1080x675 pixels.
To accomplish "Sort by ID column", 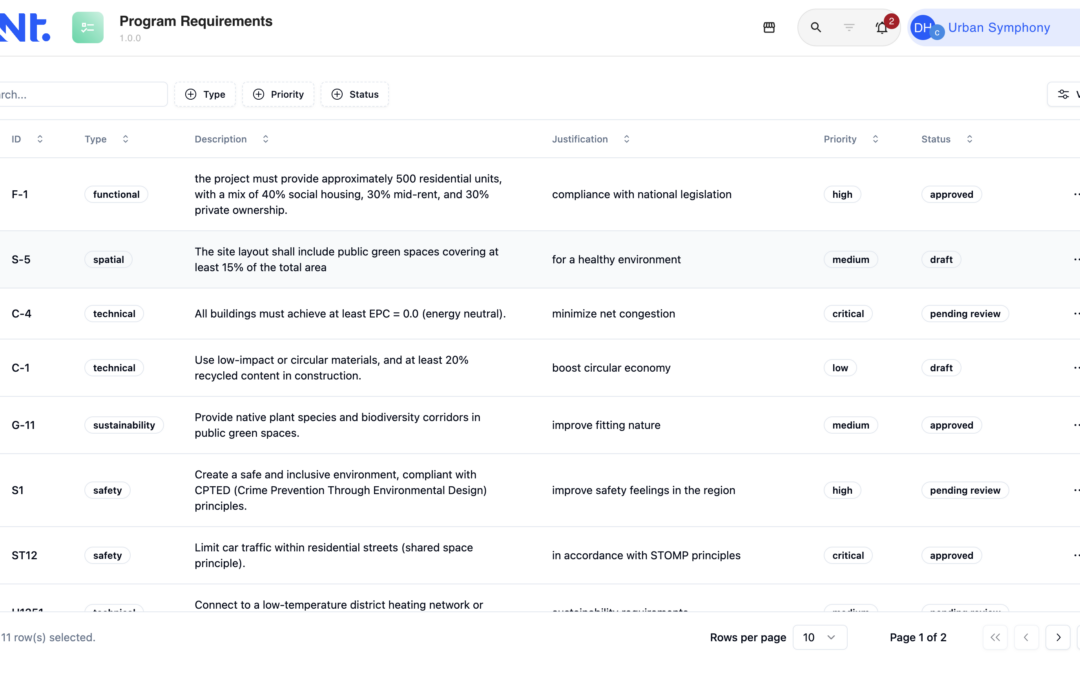I will (27, 139).
